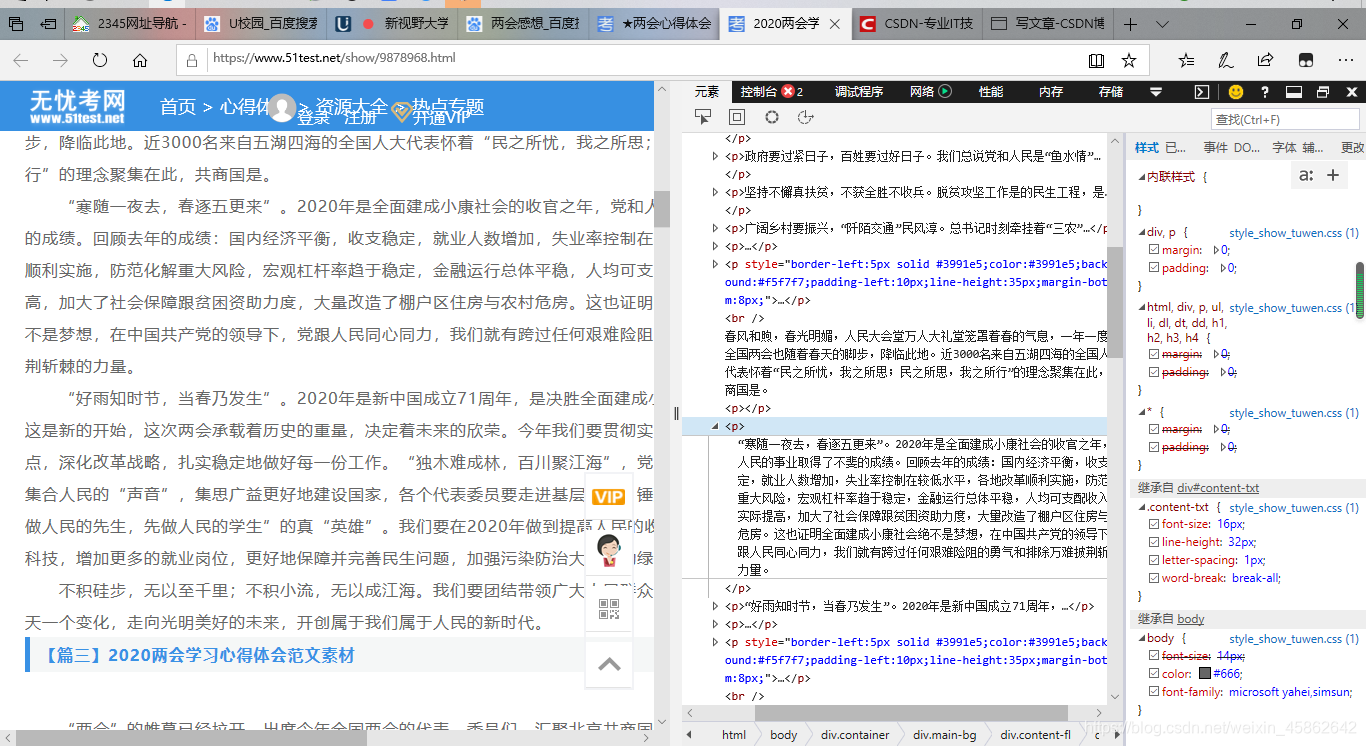This screenshot has width=1366, height=746.
Task: Follow the div#content-txt inherited link
Action: pos(1218,488)
